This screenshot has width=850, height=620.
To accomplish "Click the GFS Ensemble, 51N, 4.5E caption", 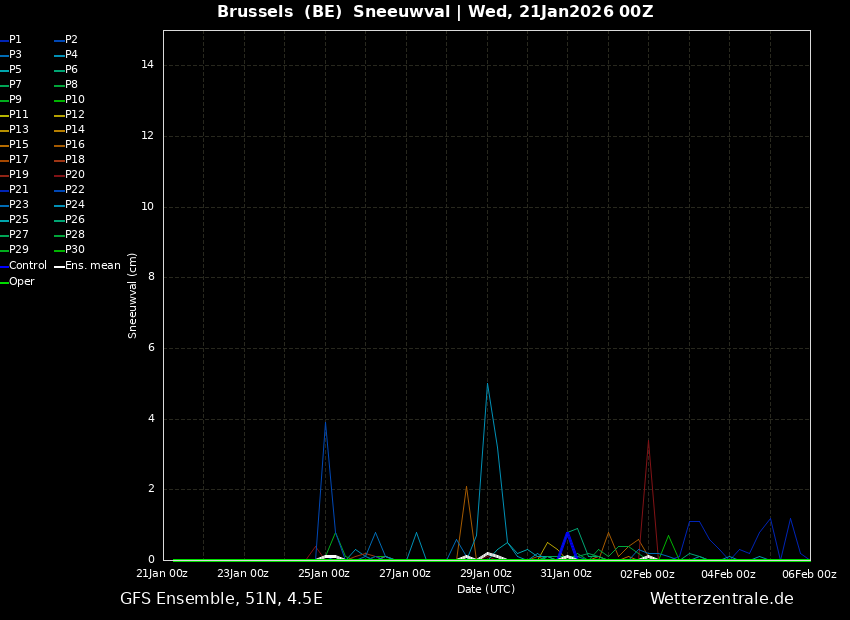I will point(221,599).
